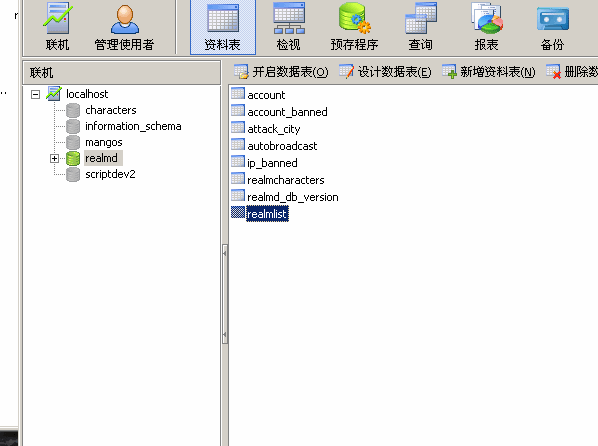Switch to 检视 views icon
The height and width of the screenshot is (446, 598).
pos(289,27)
